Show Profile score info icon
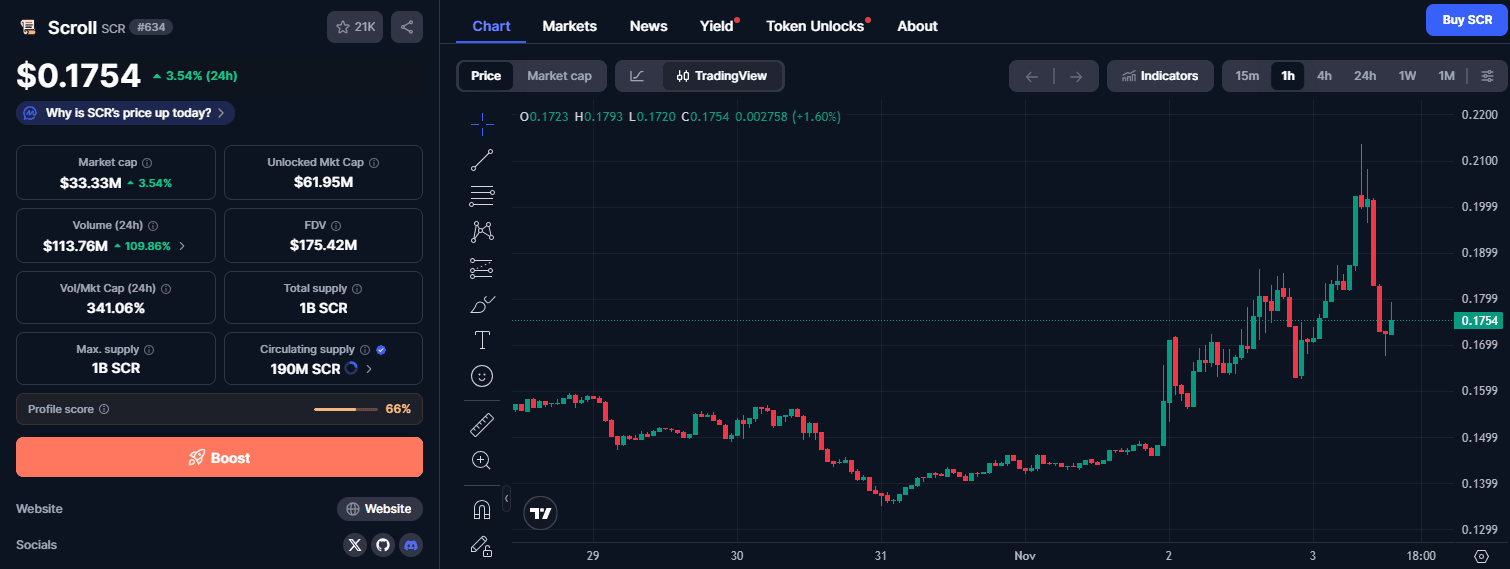Image resolution: width=1510 pixels, height=569 pixels. (104, 409)
